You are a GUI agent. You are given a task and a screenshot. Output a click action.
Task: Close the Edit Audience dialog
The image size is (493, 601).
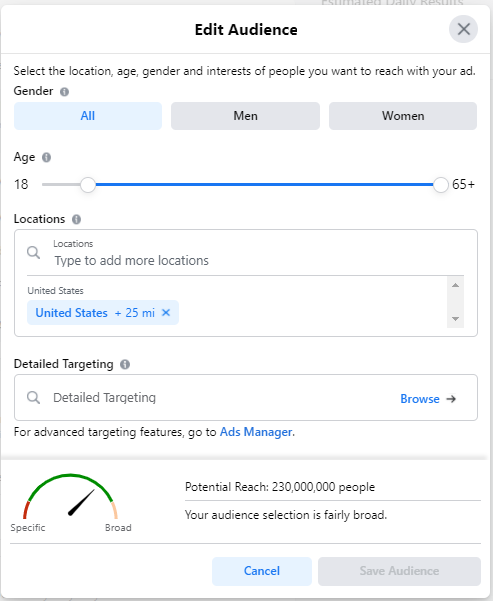463,29
